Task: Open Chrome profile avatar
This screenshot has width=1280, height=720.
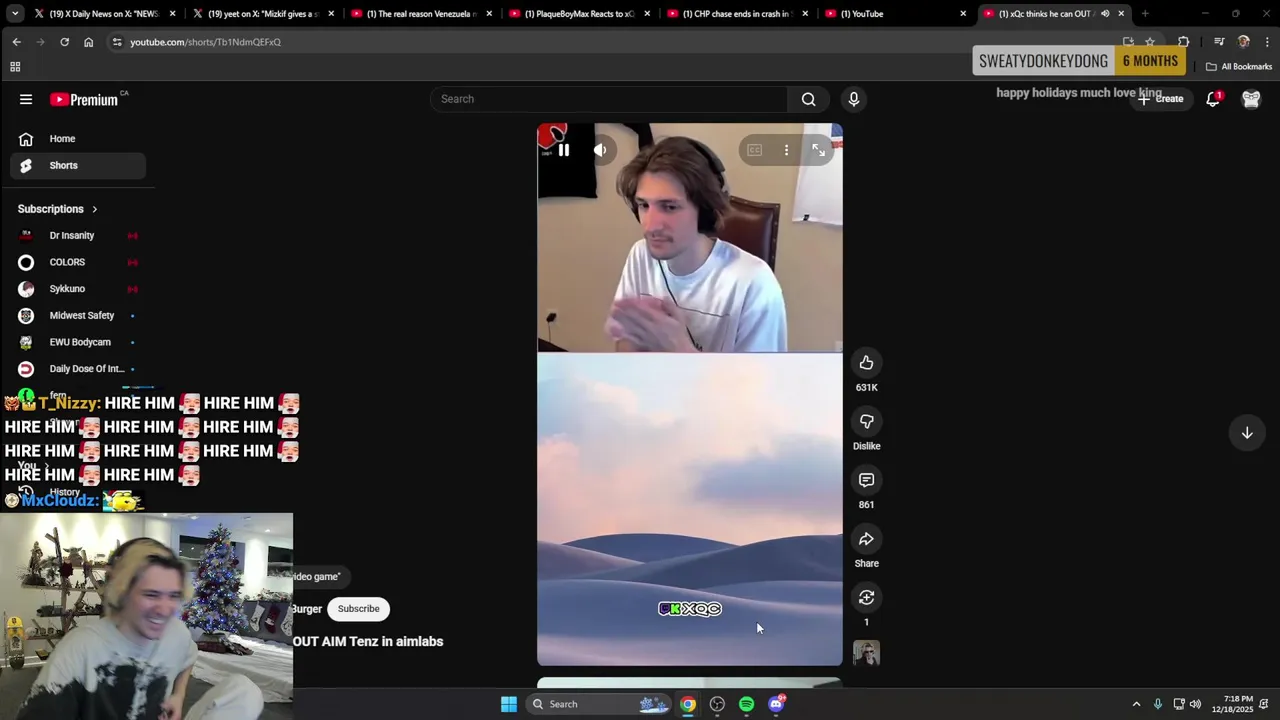Action: coord(1243,42)
